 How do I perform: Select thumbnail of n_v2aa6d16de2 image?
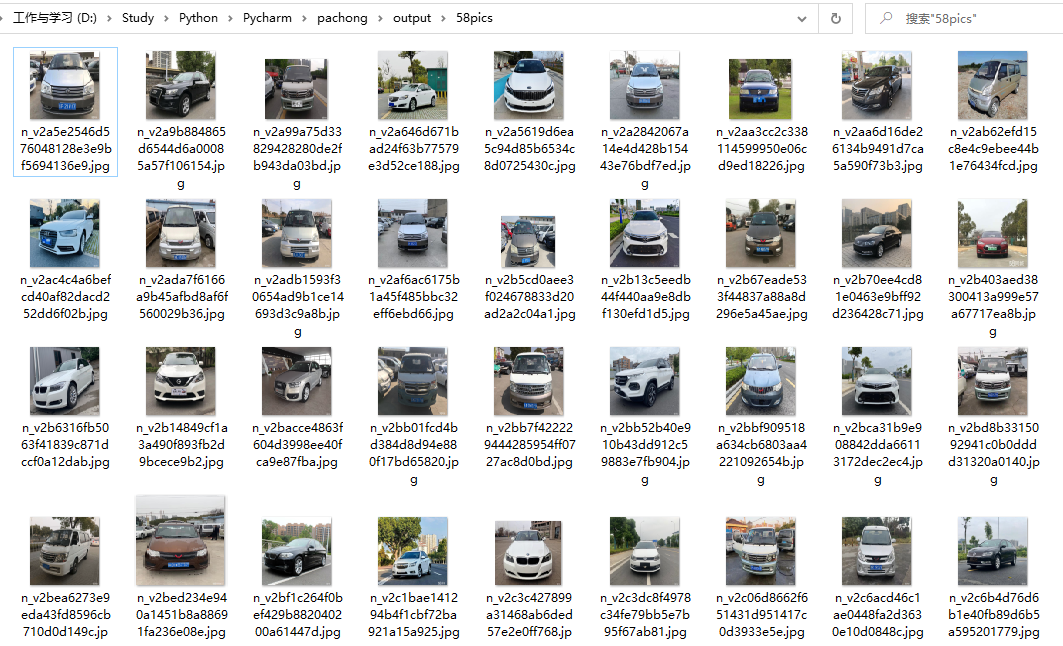[877, 85]
